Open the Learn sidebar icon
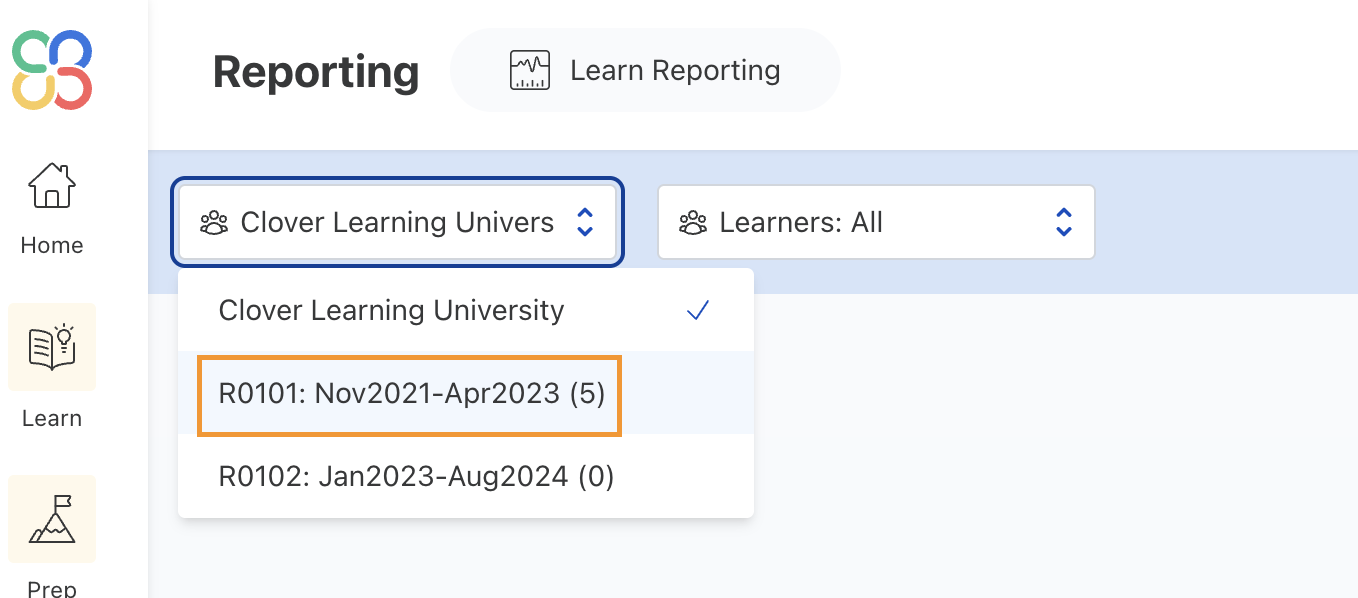This screenshot has width=1358, height=598. pyautogui.click(x=52, y=347)
